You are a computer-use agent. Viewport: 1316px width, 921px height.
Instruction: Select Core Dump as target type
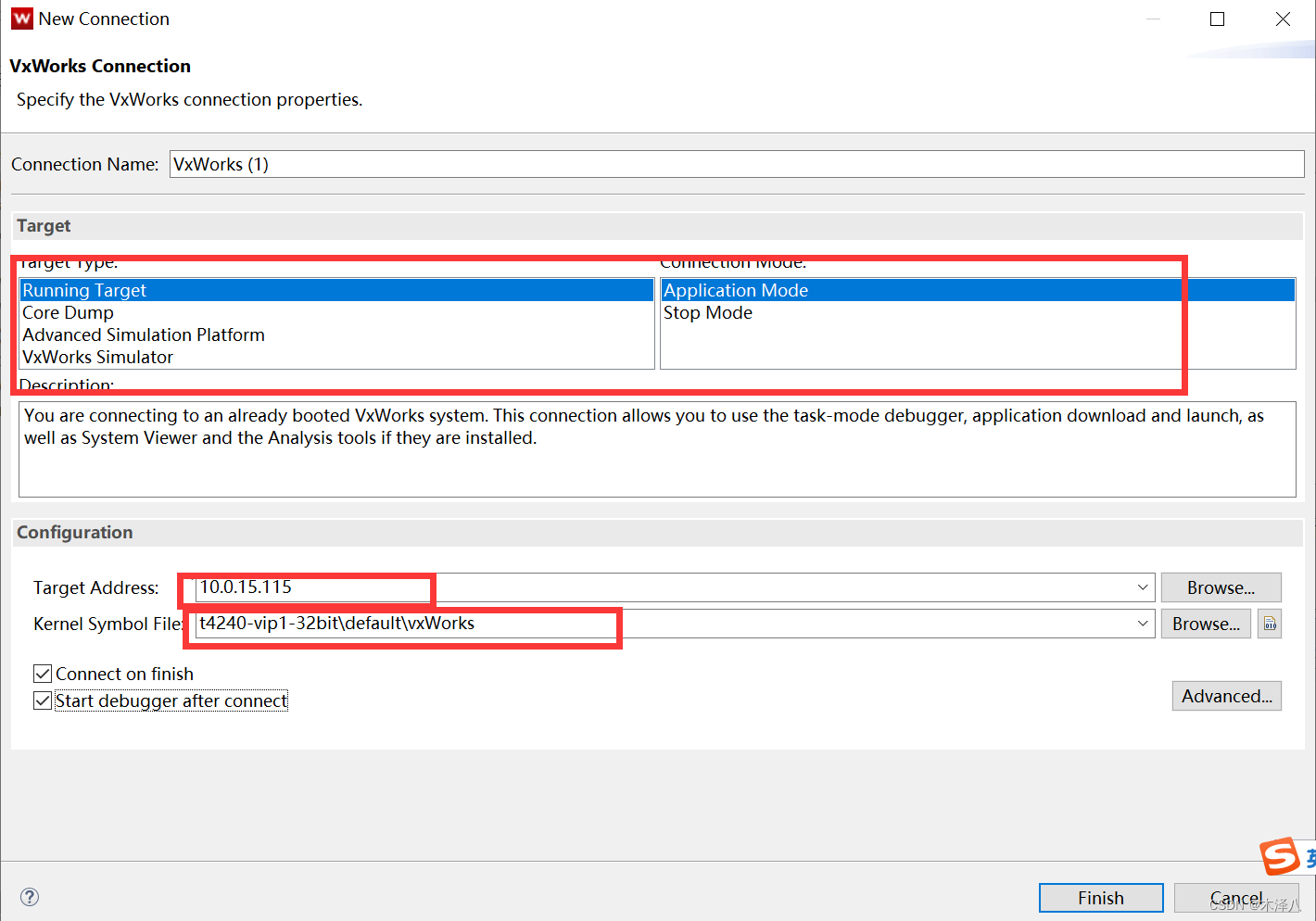tap(68, 312)
